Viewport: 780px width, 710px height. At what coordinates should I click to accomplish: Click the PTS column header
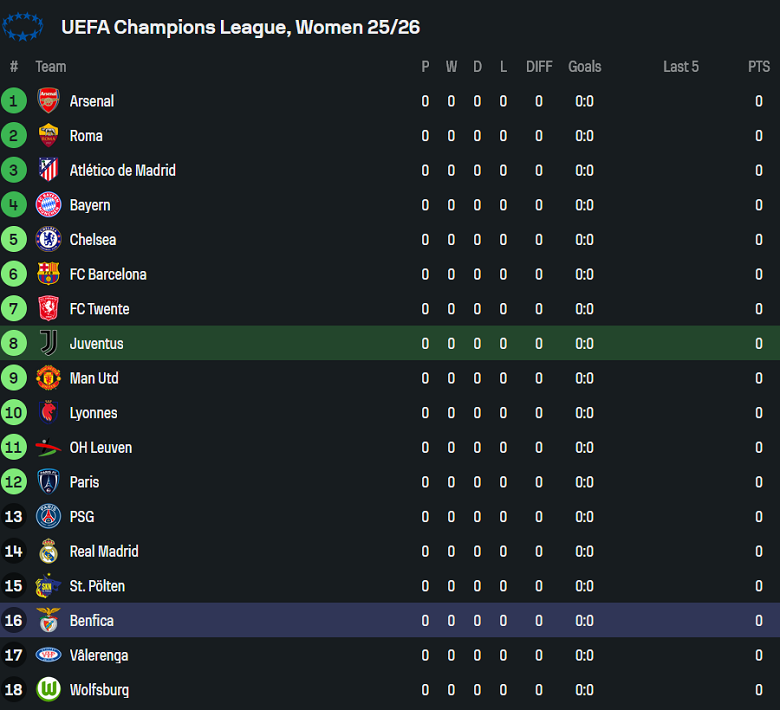tap(759, 67)
